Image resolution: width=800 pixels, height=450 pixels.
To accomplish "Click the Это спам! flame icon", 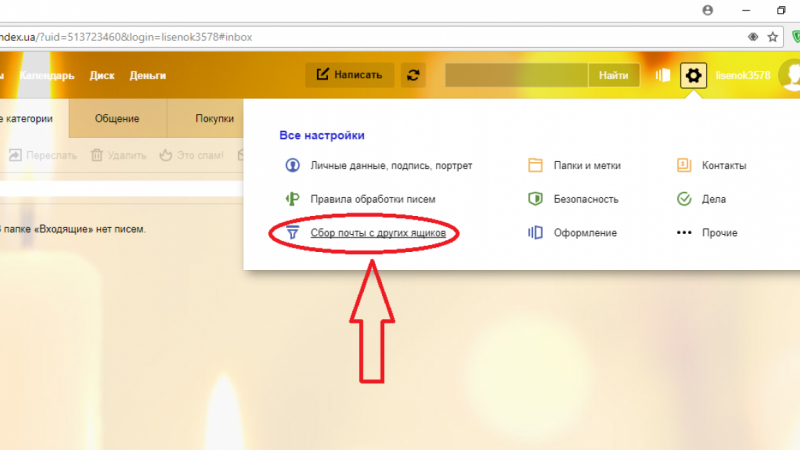I will pyautogui.click(x=166, y=155).
